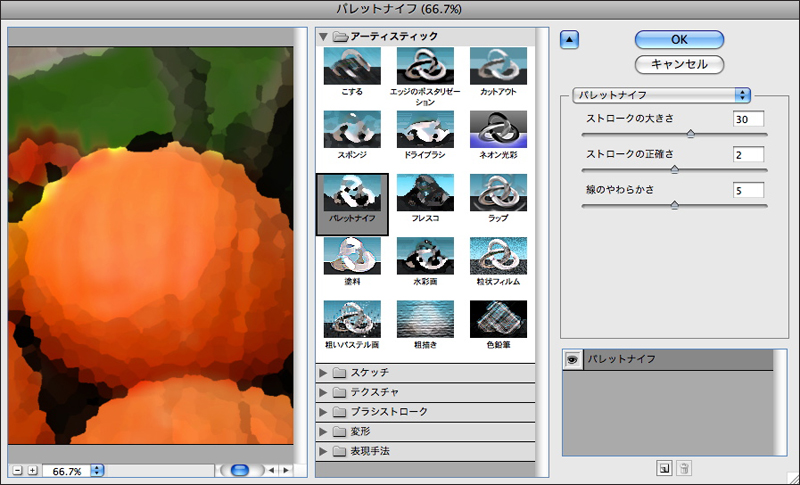
Task: Click the preview scroll right arrow
Action: coord(286,470)
